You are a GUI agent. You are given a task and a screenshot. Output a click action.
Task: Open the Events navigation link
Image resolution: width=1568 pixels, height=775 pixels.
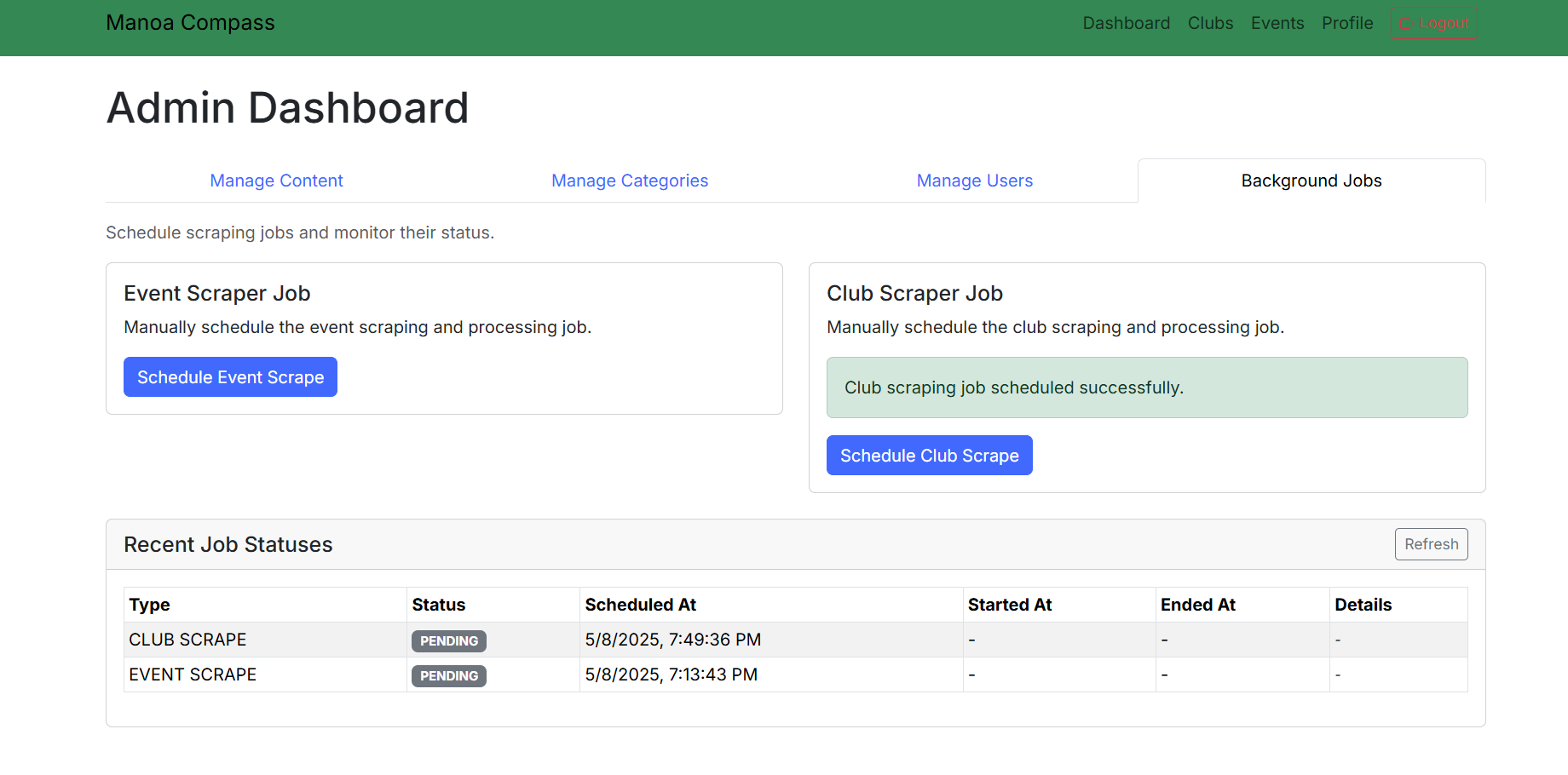click(1277, 23)
